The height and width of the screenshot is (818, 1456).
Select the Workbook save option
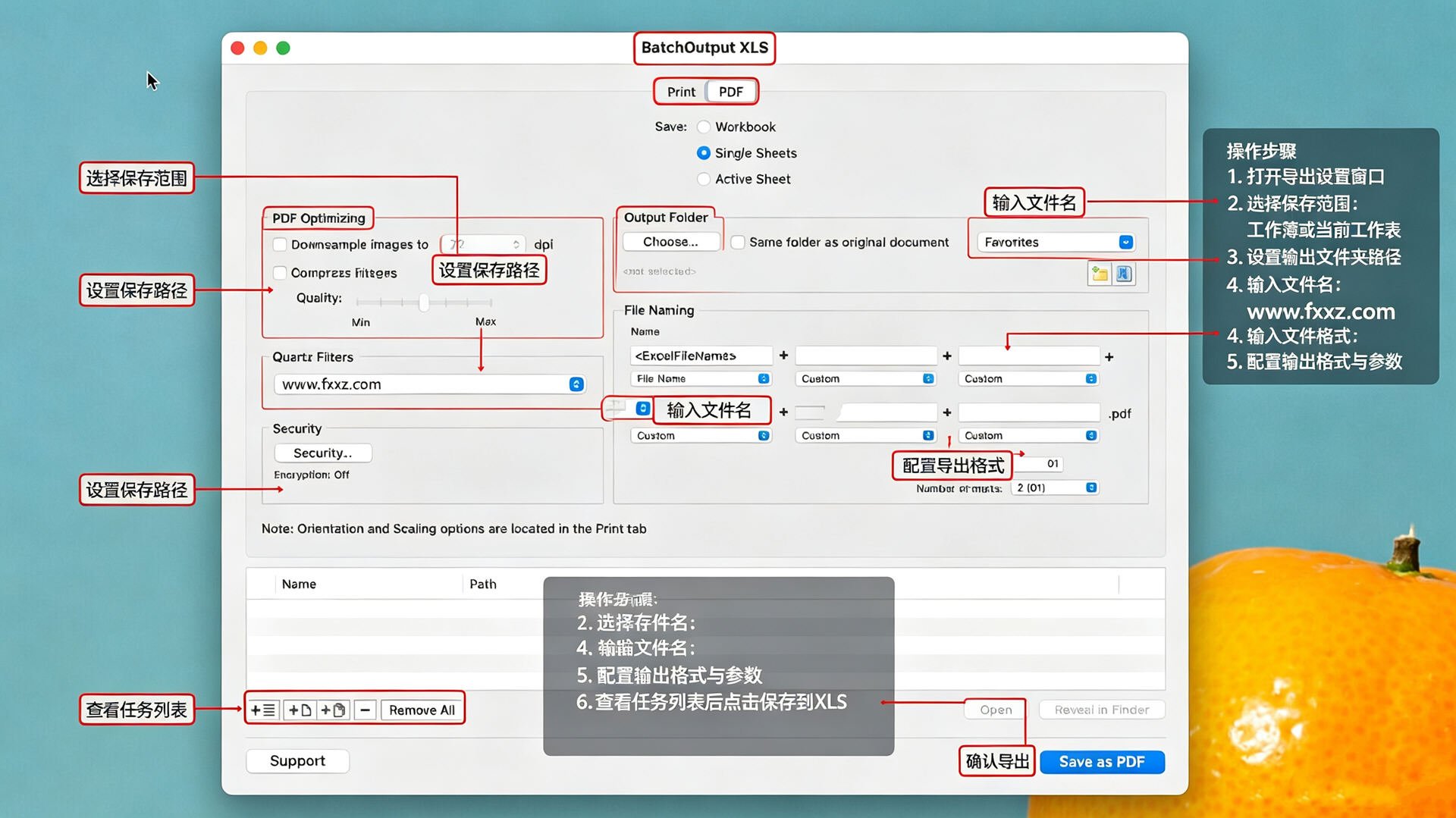(704, 127)
